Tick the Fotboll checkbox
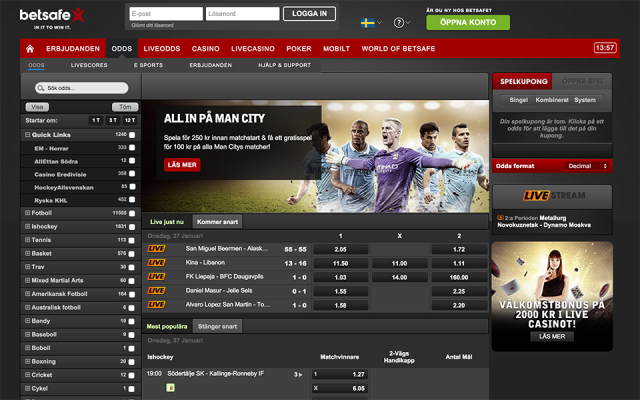Image resolution: width=640 pixels, height=400 pixels. coord(131,213)
